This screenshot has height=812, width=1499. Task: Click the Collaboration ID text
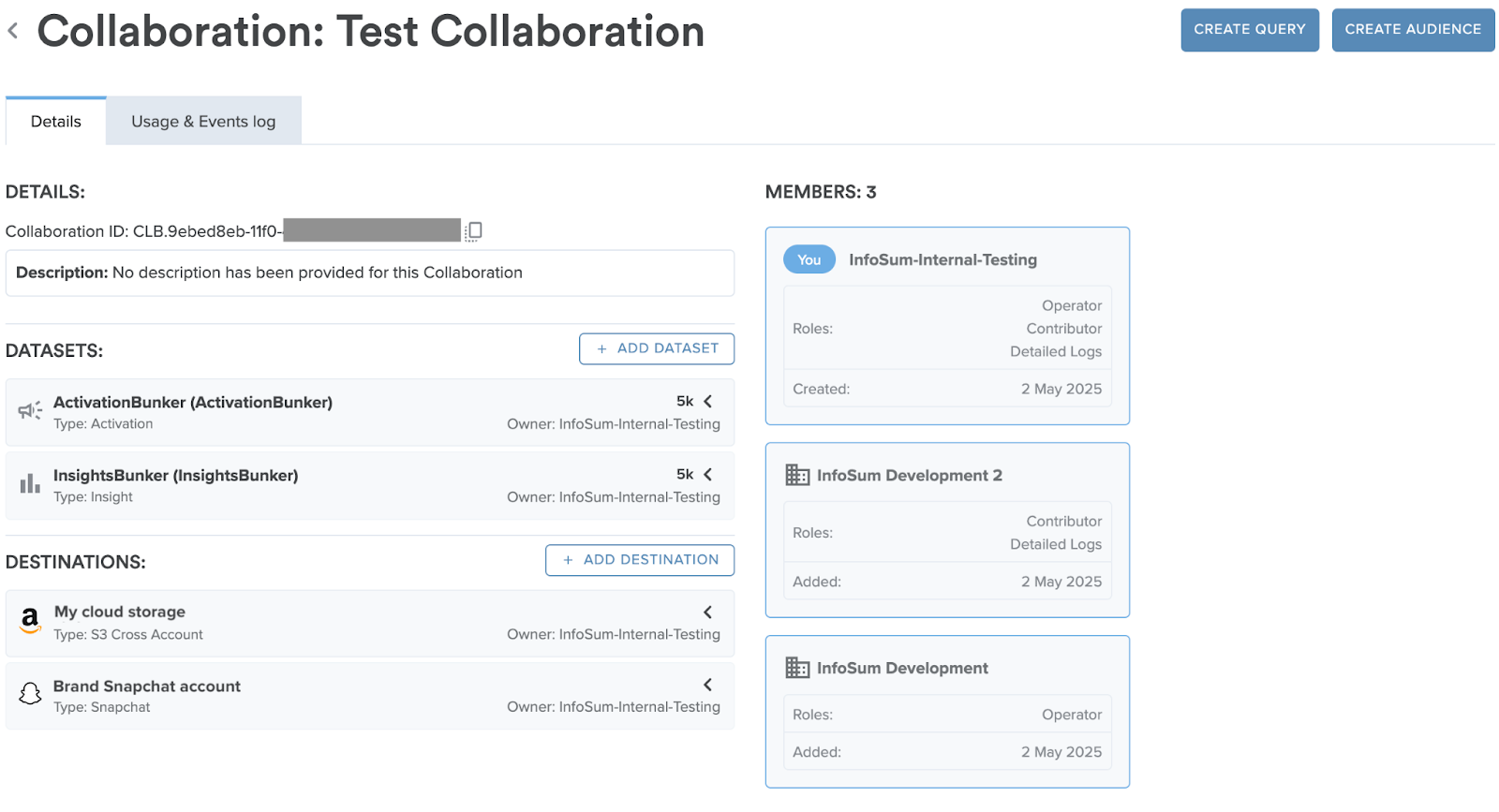[x=143, y=231]
